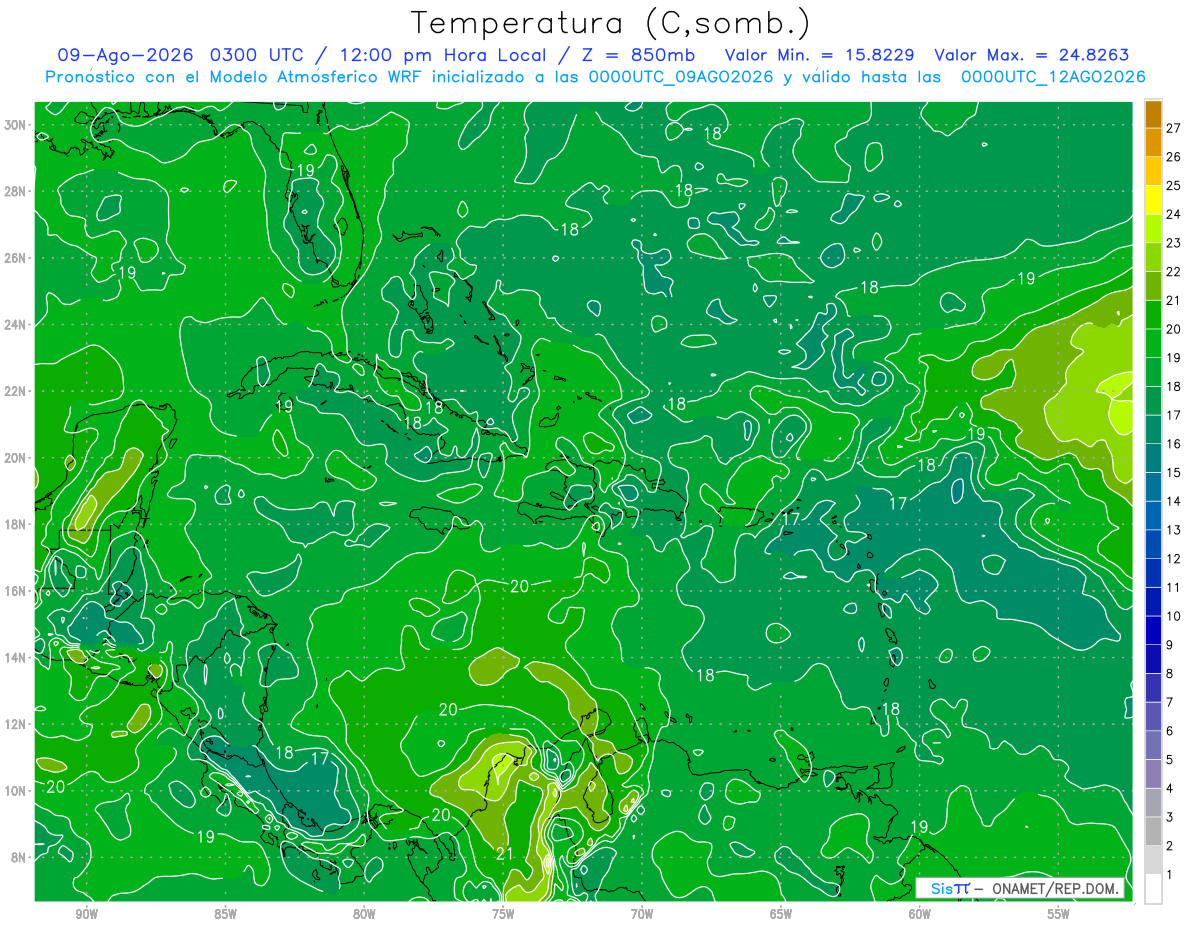Click color scale label 24
Screen dimensions: 1200x927
(1173, 214)
